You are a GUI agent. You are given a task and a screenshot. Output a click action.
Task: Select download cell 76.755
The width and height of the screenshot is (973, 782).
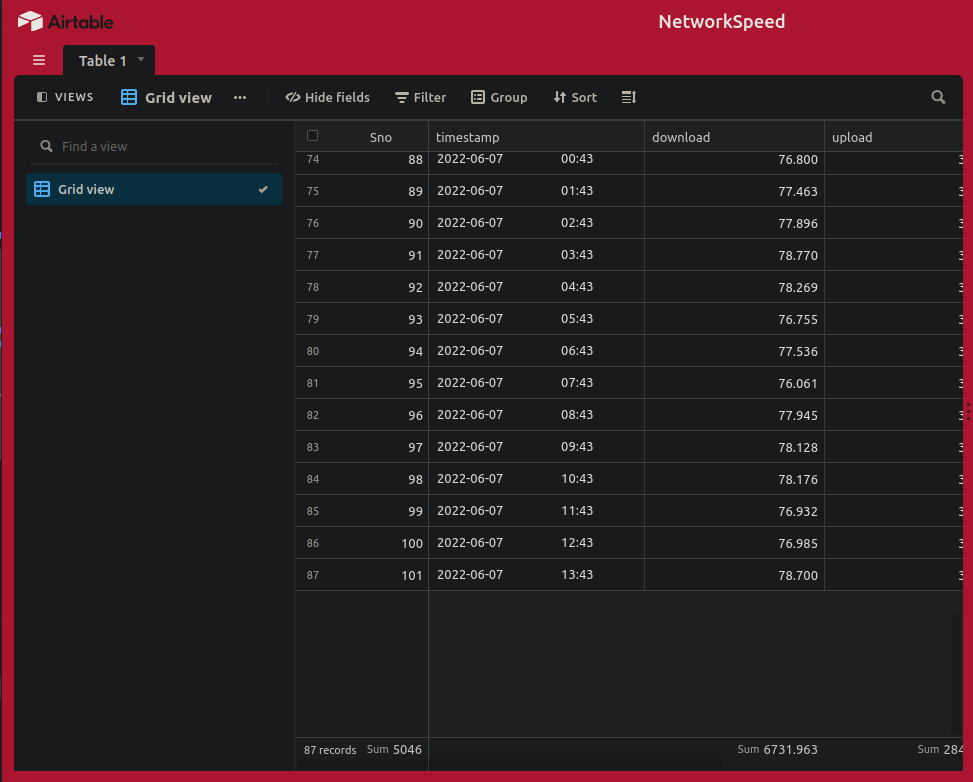point(734,319)
